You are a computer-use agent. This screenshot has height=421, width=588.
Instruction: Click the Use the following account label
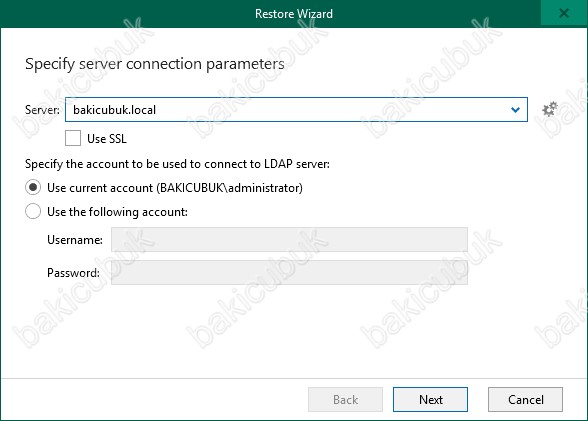[117, 212]
